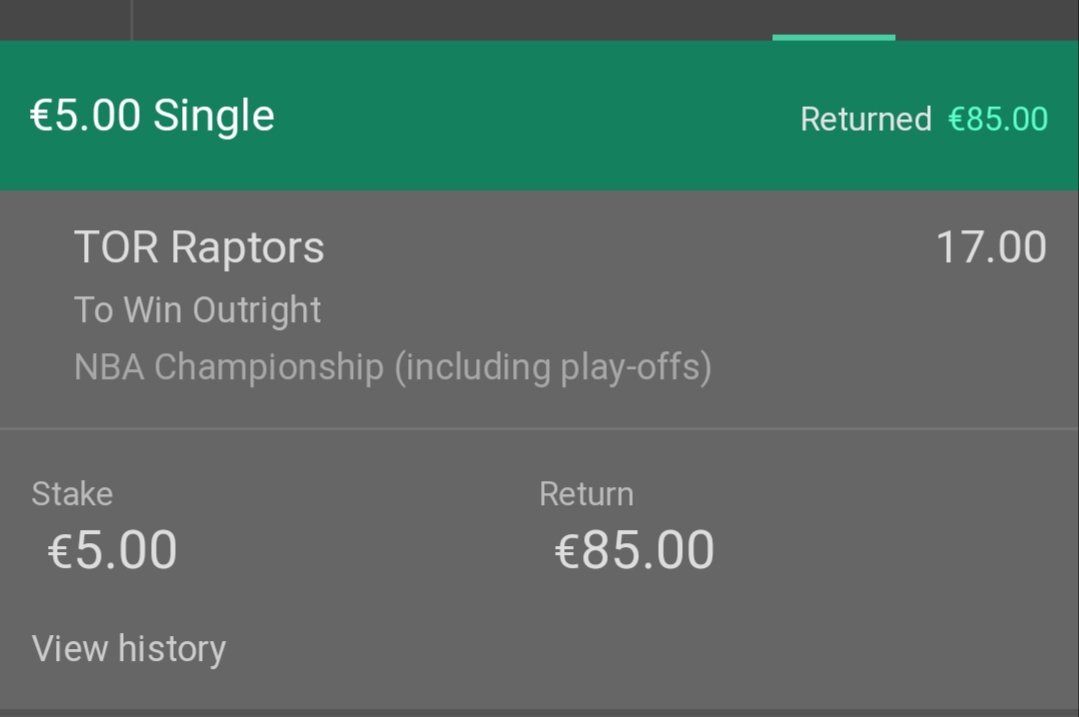Screen dimensions: 1079x717
Task: Click the €85.00 return amount below Return
Action: coord(634,550)
